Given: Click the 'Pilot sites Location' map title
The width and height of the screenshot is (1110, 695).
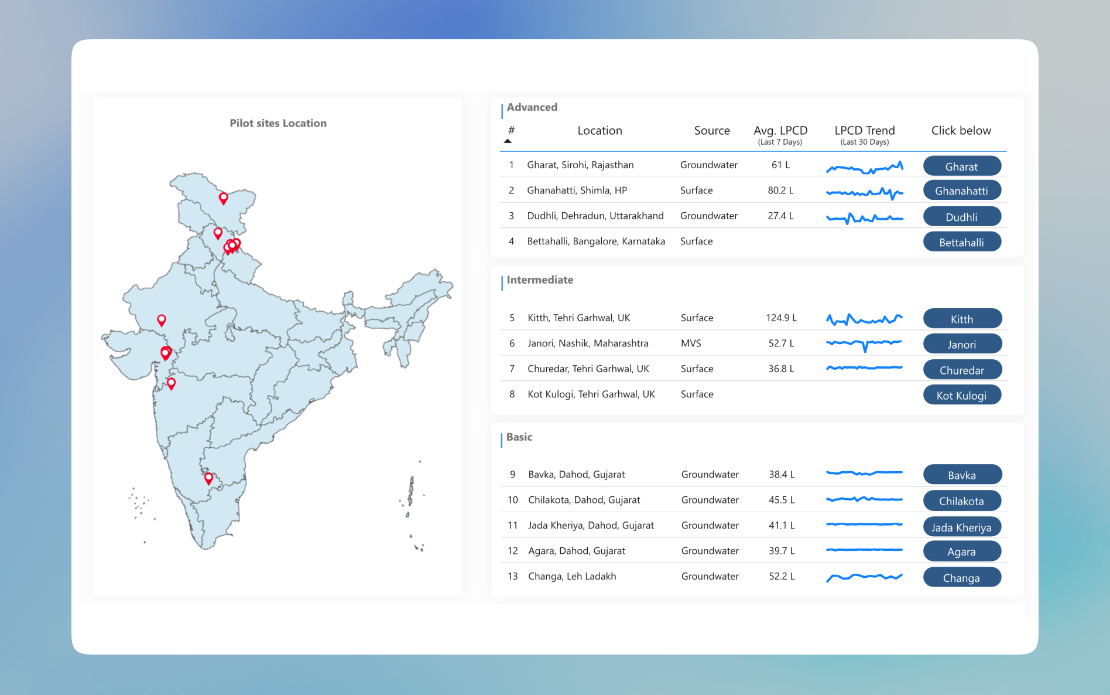Looking at the screenshot, I should pos(278,123).
